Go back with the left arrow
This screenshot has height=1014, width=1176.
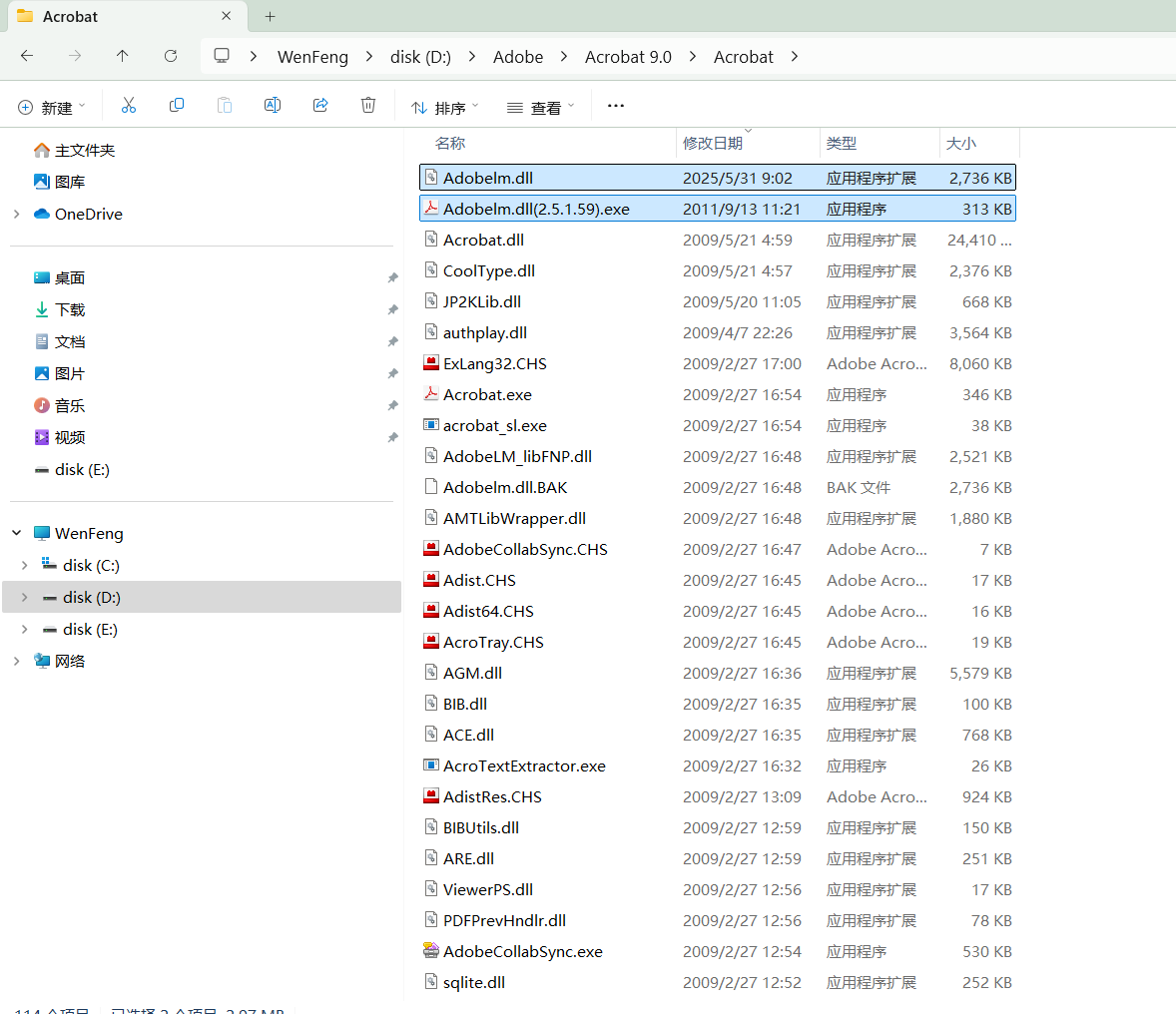pos(27,56)
